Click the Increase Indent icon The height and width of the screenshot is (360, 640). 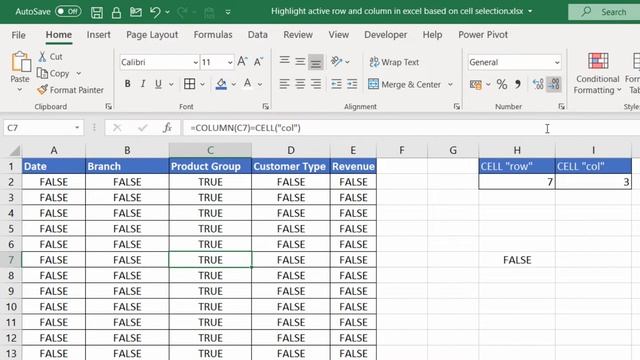pyautogui.click(x=352, y=84)
